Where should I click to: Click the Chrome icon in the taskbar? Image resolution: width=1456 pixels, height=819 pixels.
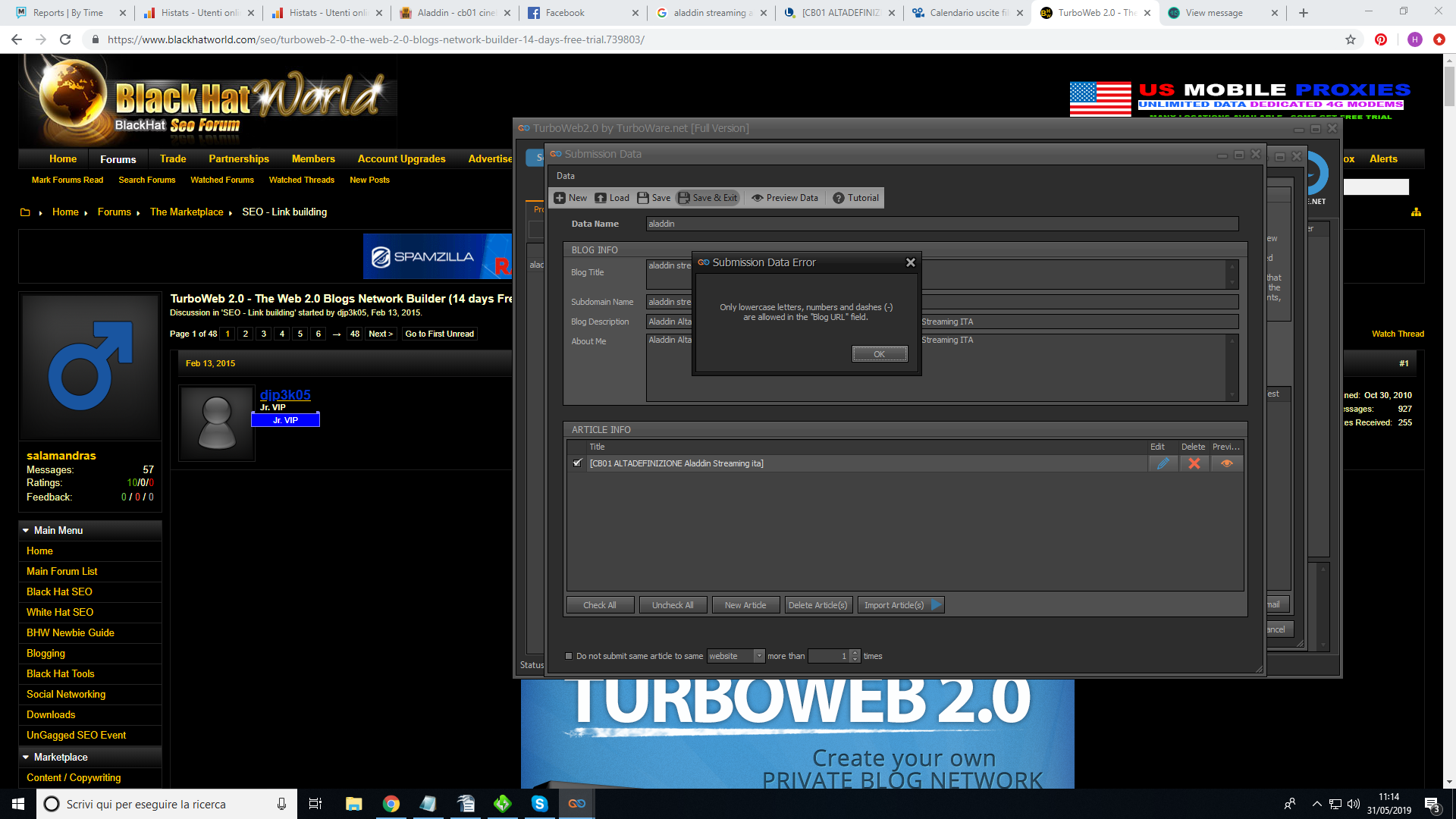point(391,804)
